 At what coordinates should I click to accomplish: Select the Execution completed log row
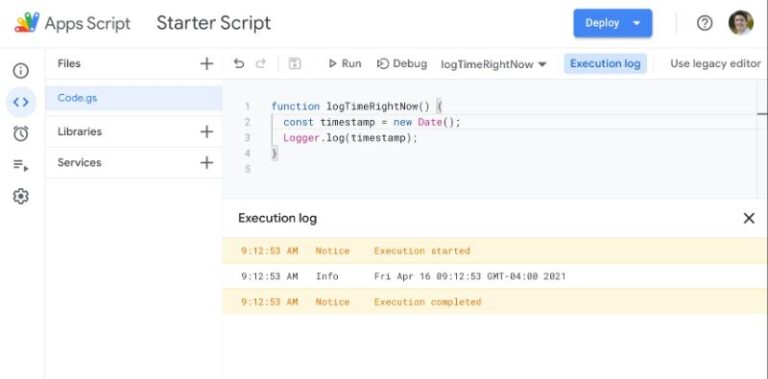(495, 302)
